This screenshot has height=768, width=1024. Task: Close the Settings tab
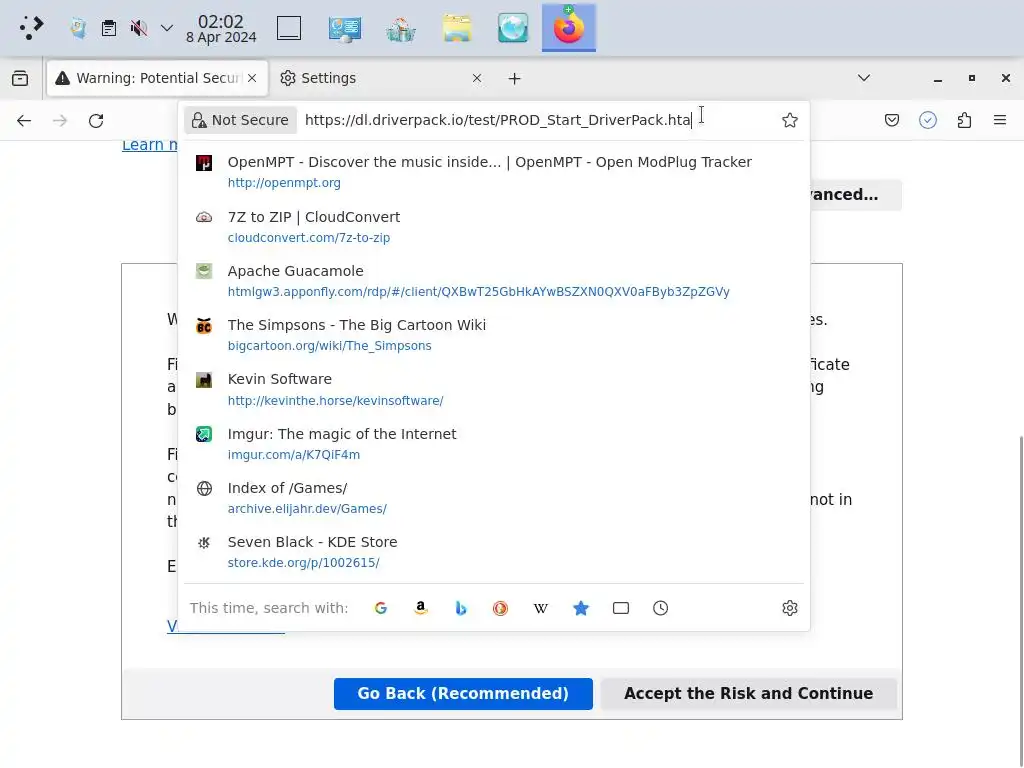tap(477, 78)
